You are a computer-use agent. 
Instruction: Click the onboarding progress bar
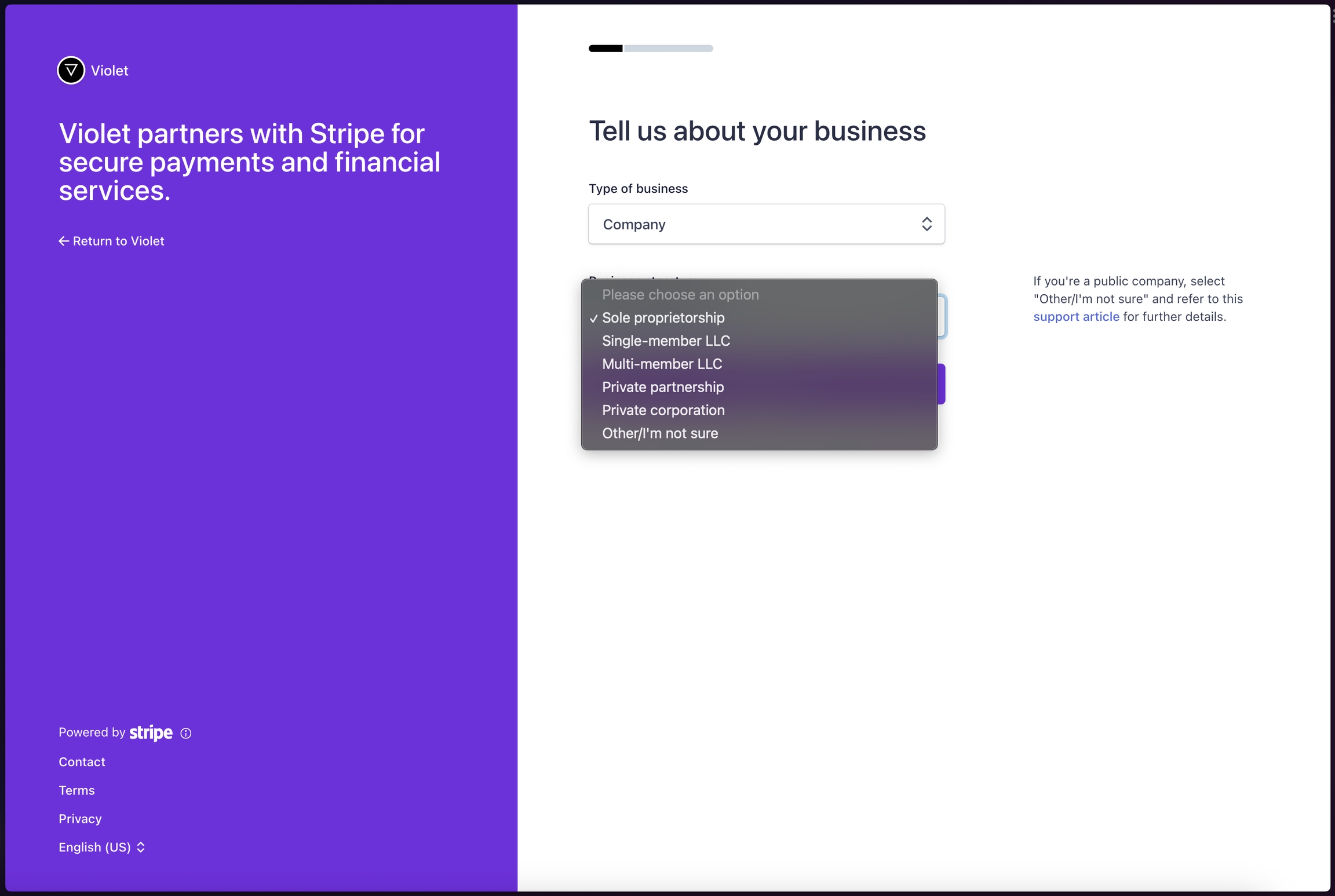[651, 49]
